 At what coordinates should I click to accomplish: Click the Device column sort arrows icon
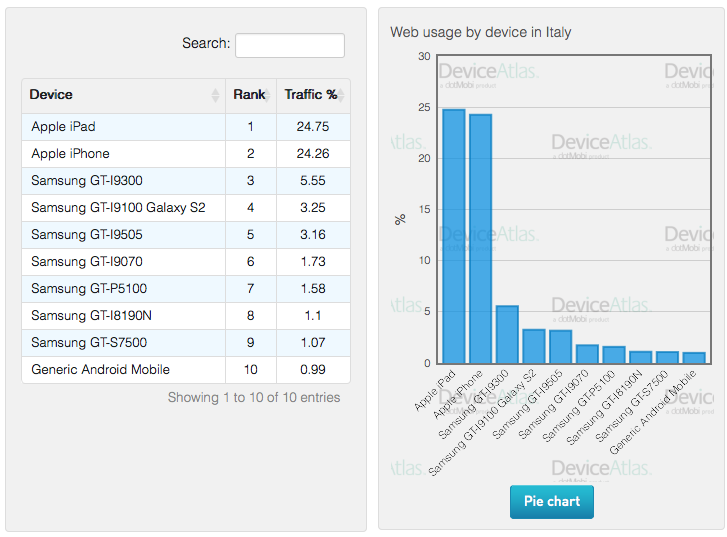coord(215,96)
